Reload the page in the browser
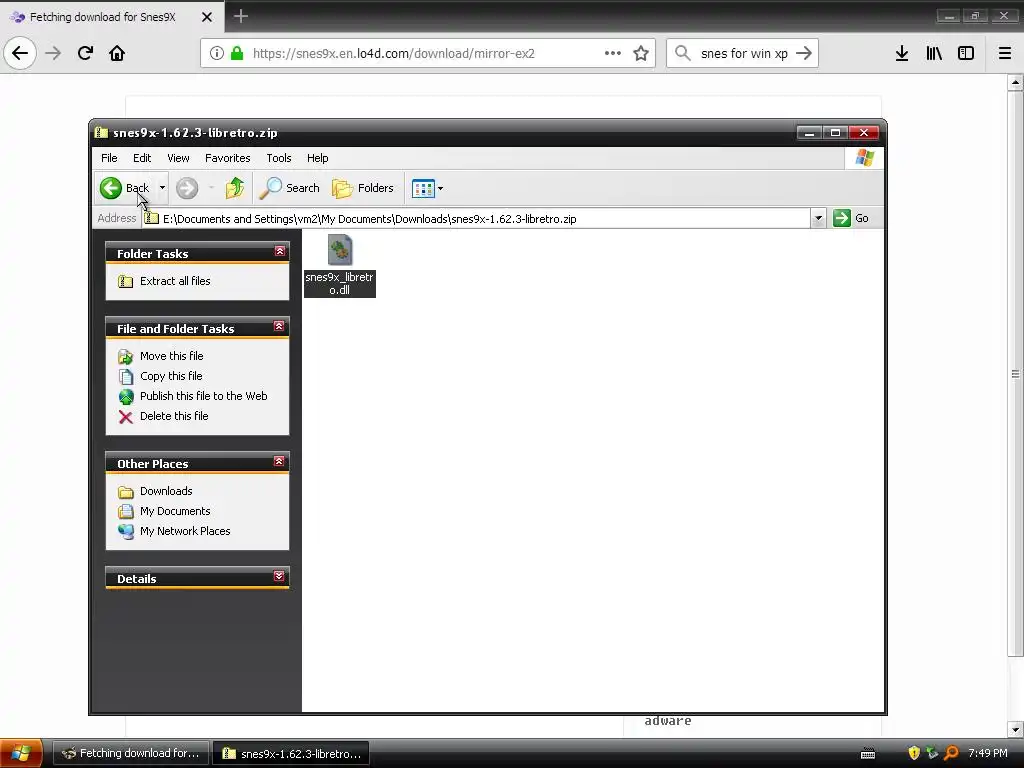Viewport: 1024px width, 768px height. click(x=85, y=53)
